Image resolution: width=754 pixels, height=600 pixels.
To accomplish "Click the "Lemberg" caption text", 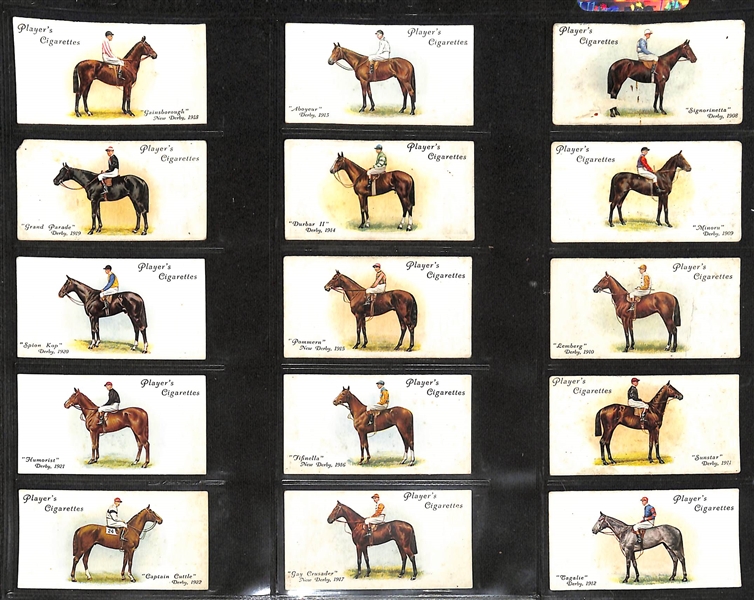I will [570, 346].
